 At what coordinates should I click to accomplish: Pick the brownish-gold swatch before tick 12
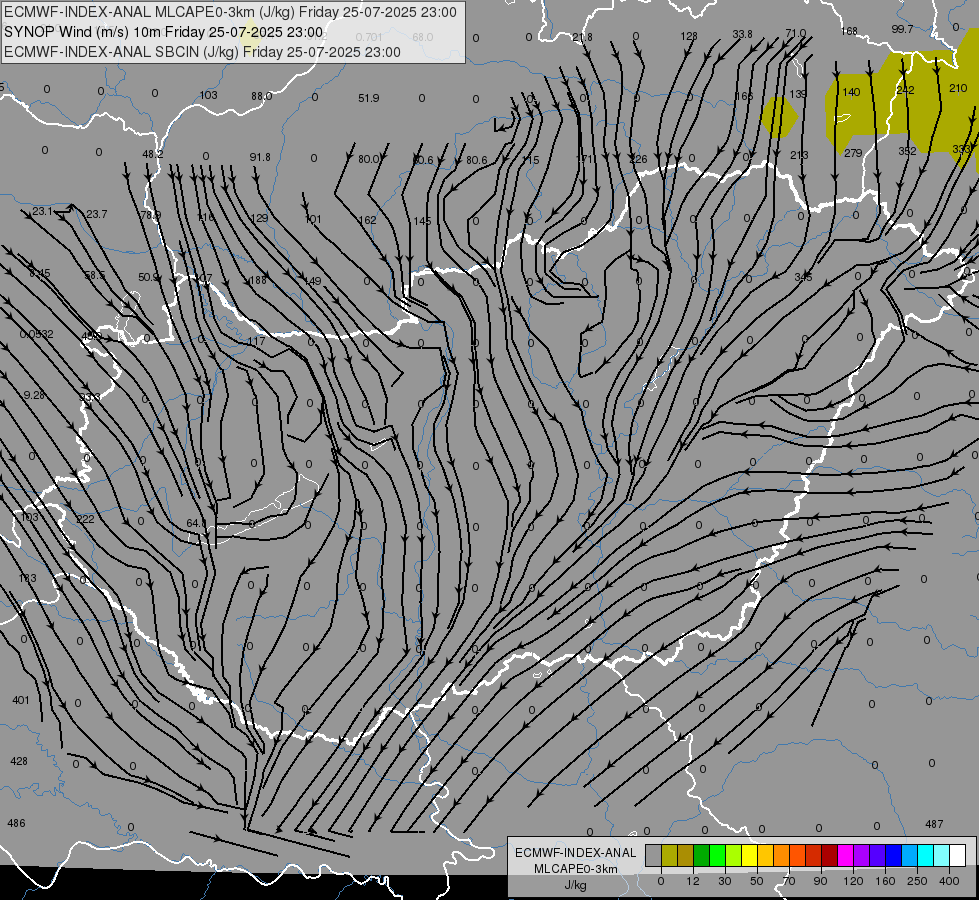686,855
